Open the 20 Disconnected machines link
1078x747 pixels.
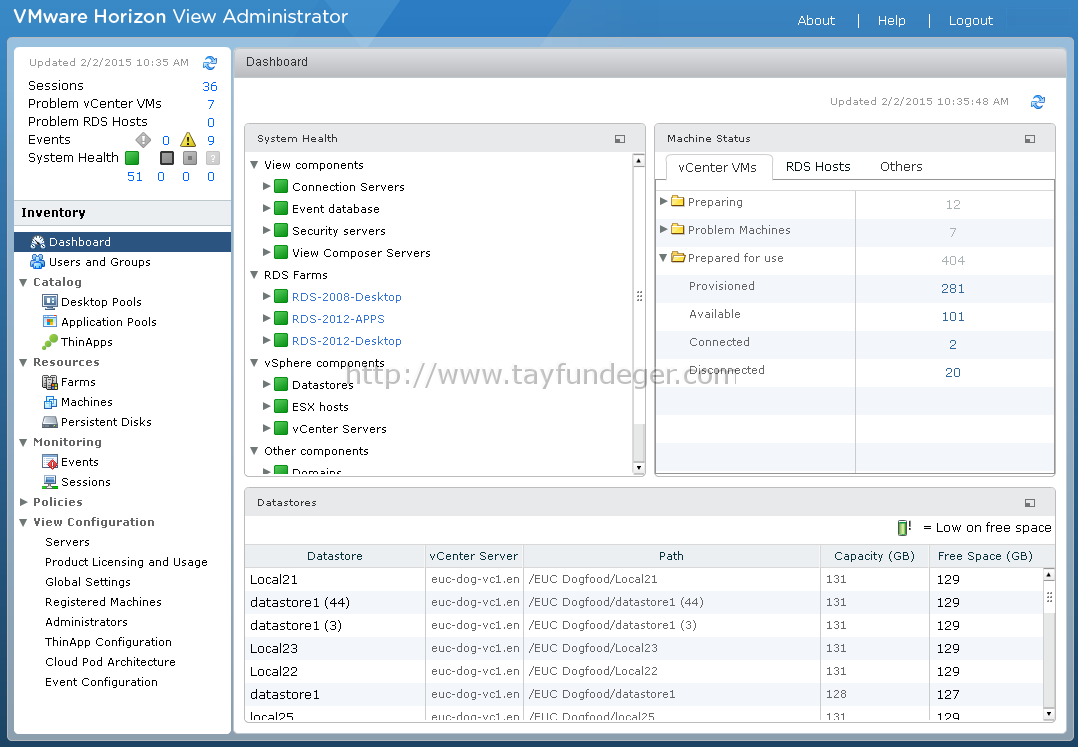[953, 372]
